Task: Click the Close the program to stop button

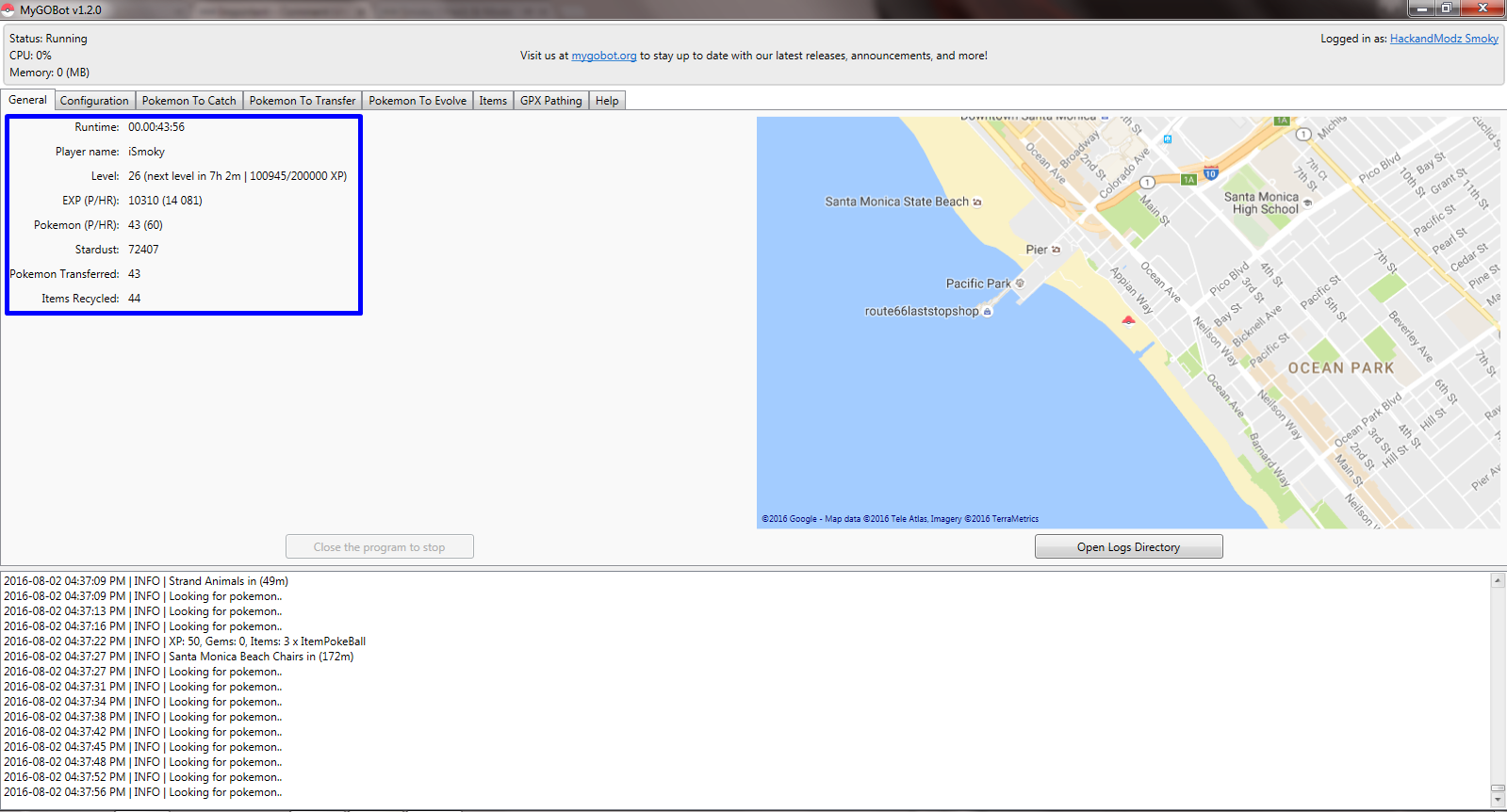Action: [380, 547]
